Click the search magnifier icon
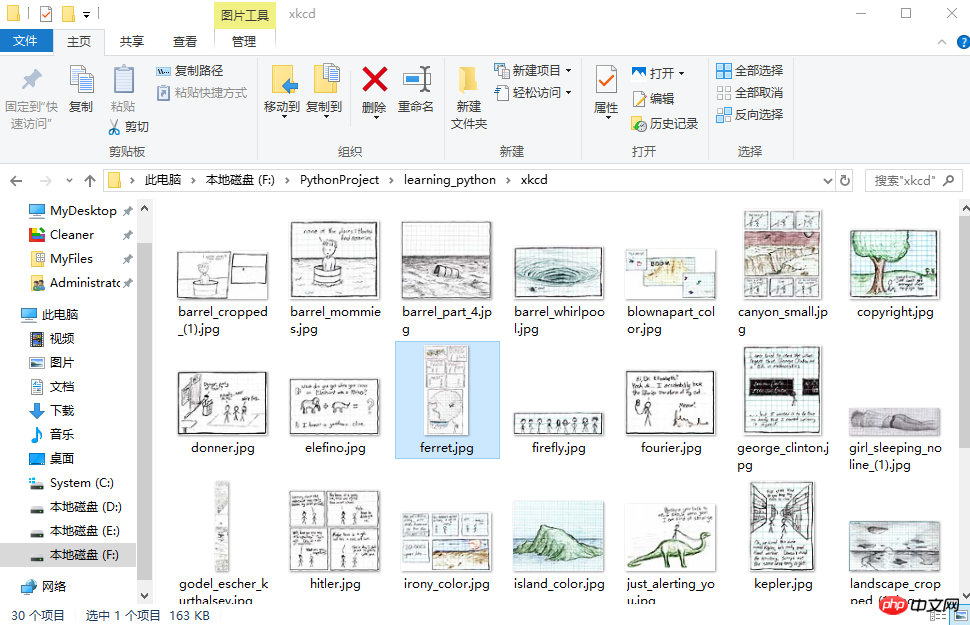The width and height of the screenshot is (970, 625). [x=948, y=180]
